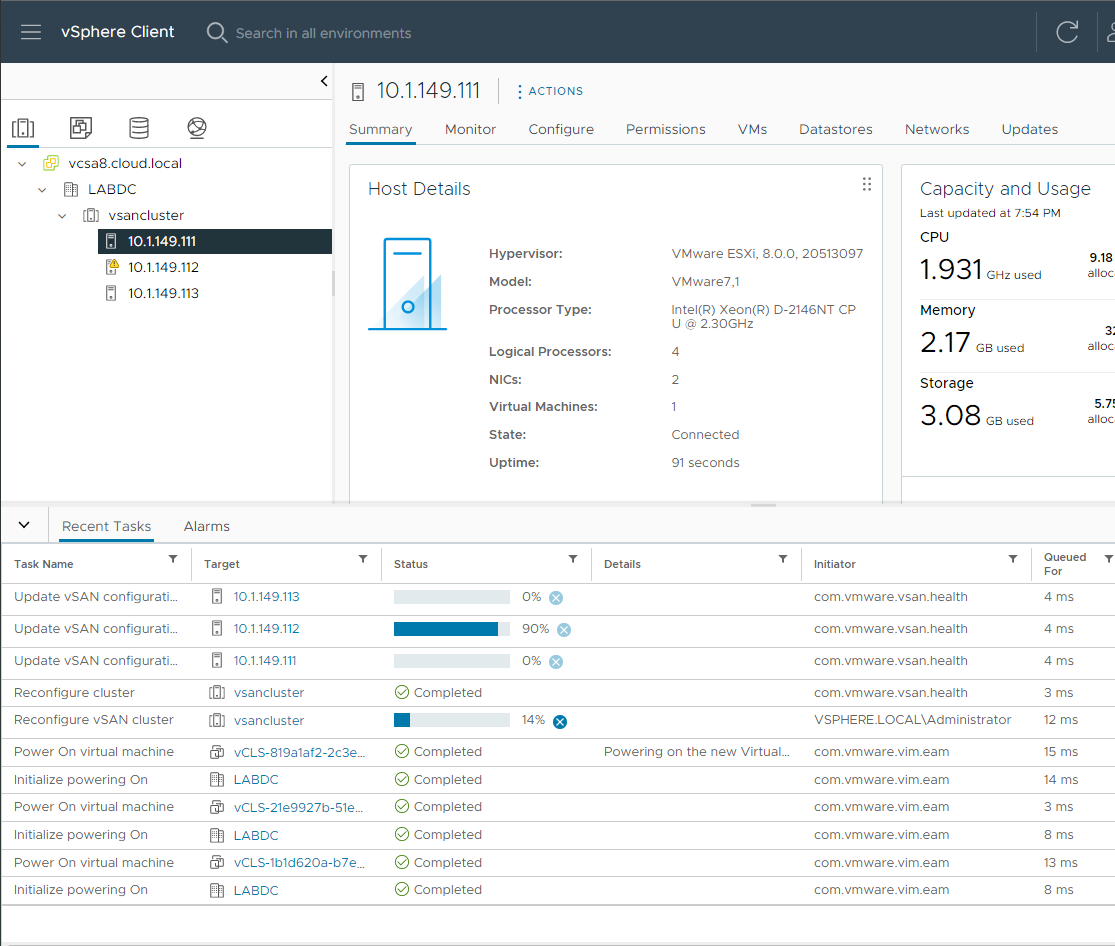Click the search magnifier icon
Image resolution: width=1115 pixels, height=946 pixels.
click(217, 32)
